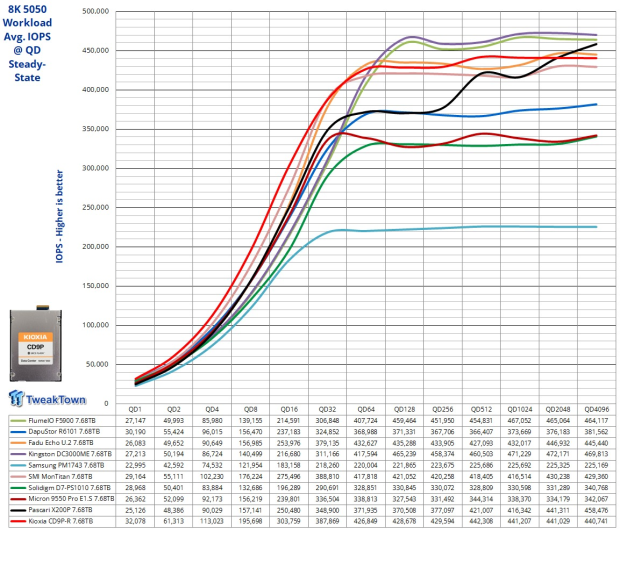Image resolution: width=620 pixels, height=568 pixels.
Task: Click the '100,000' y-axis label
Action: [x=96, y=325]
